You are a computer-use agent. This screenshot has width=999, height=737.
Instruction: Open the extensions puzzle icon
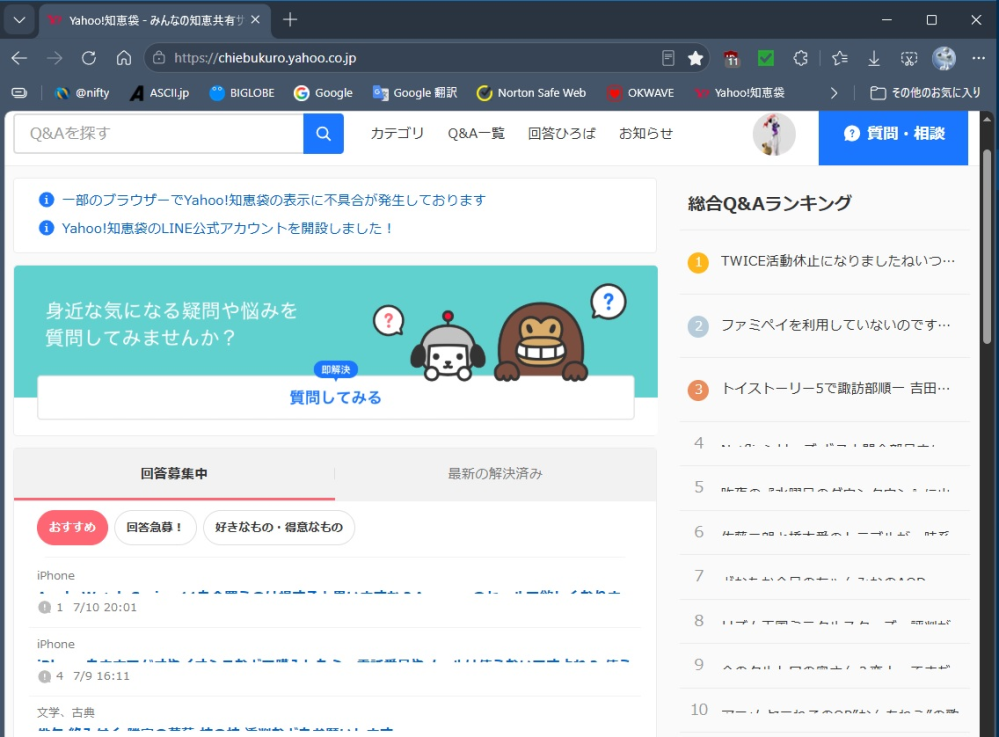[800, 59]
